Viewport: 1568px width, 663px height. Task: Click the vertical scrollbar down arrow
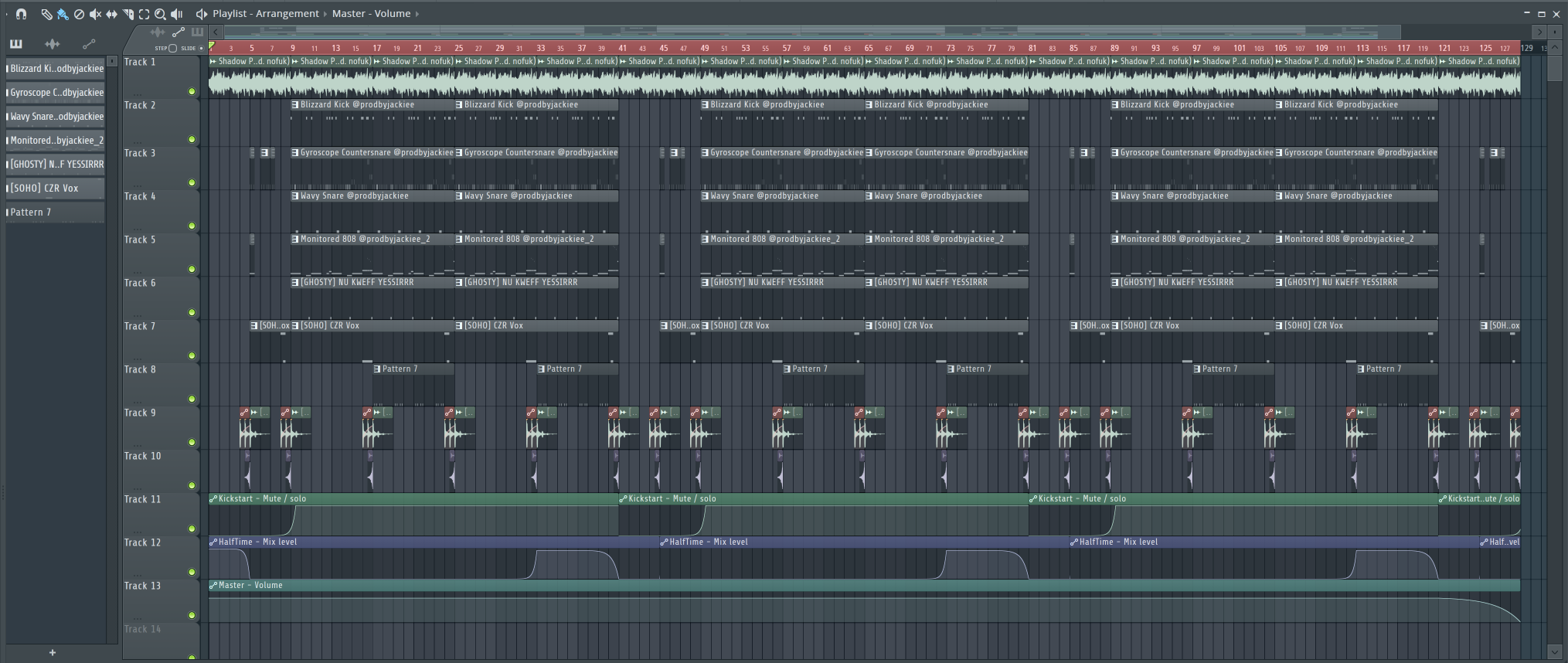coord(1555,652)
